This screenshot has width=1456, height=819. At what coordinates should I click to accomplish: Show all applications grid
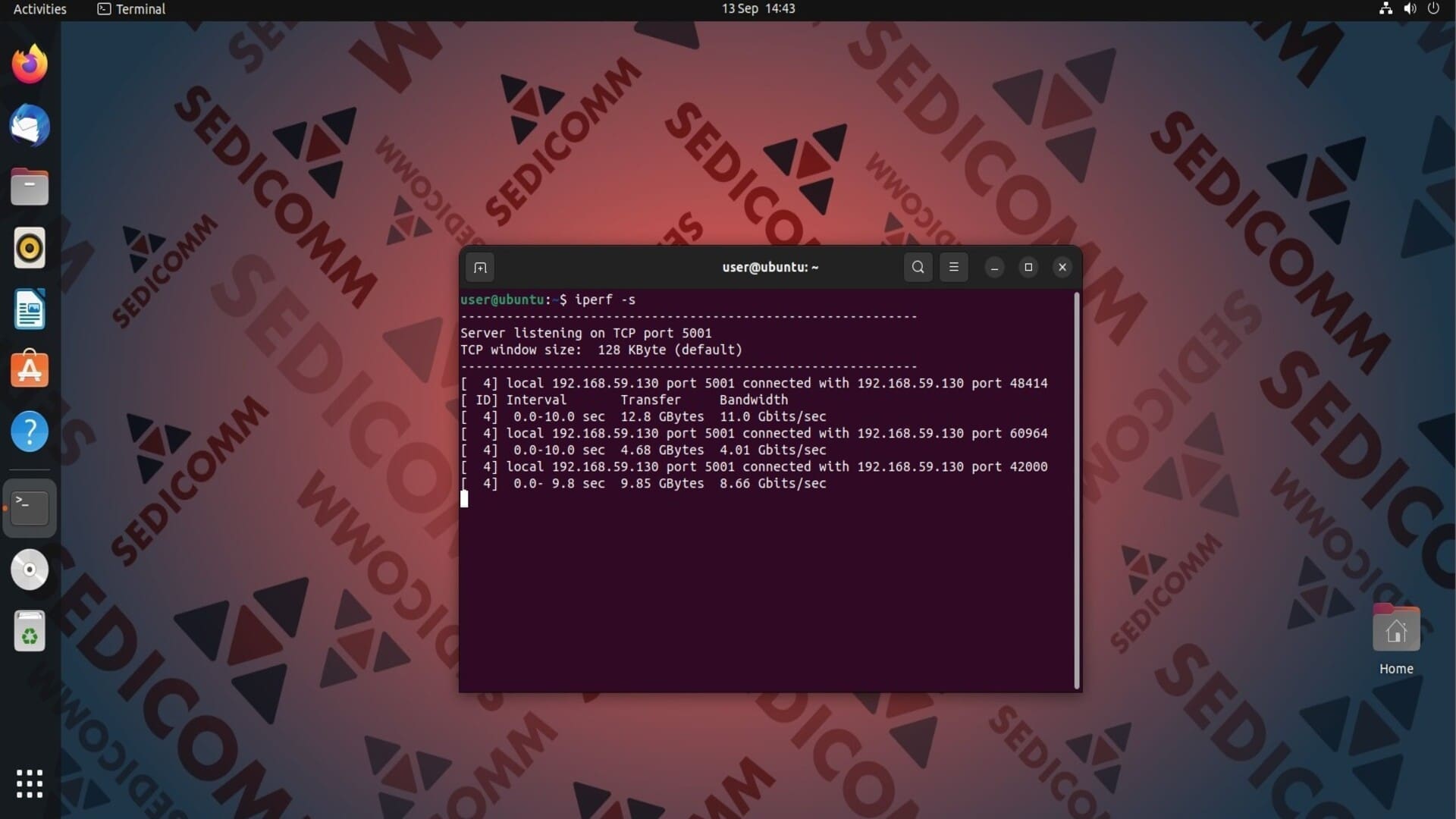30,783
